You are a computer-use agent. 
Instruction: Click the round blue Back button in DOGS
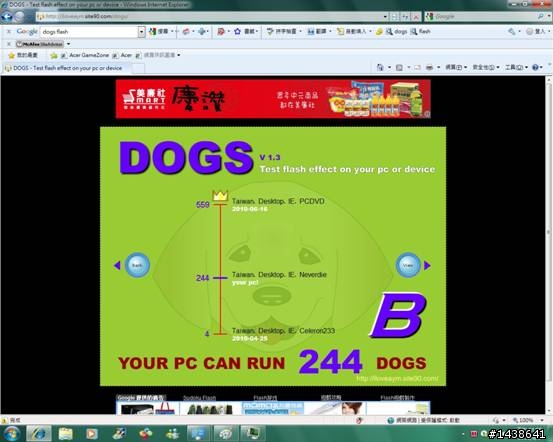[137, 265]
